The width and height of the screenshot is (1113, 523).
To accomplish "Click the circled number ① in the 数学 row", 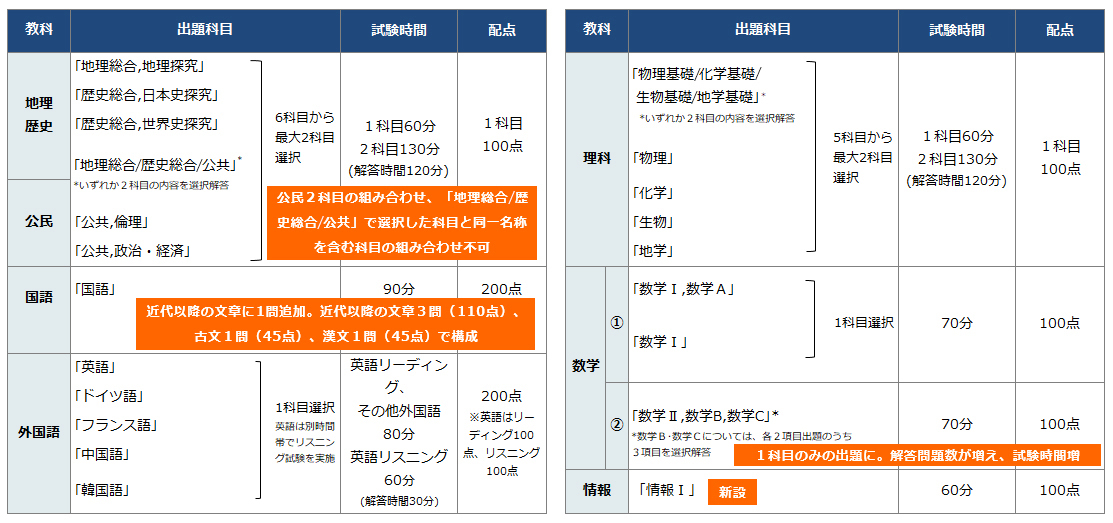I will 617,323.
